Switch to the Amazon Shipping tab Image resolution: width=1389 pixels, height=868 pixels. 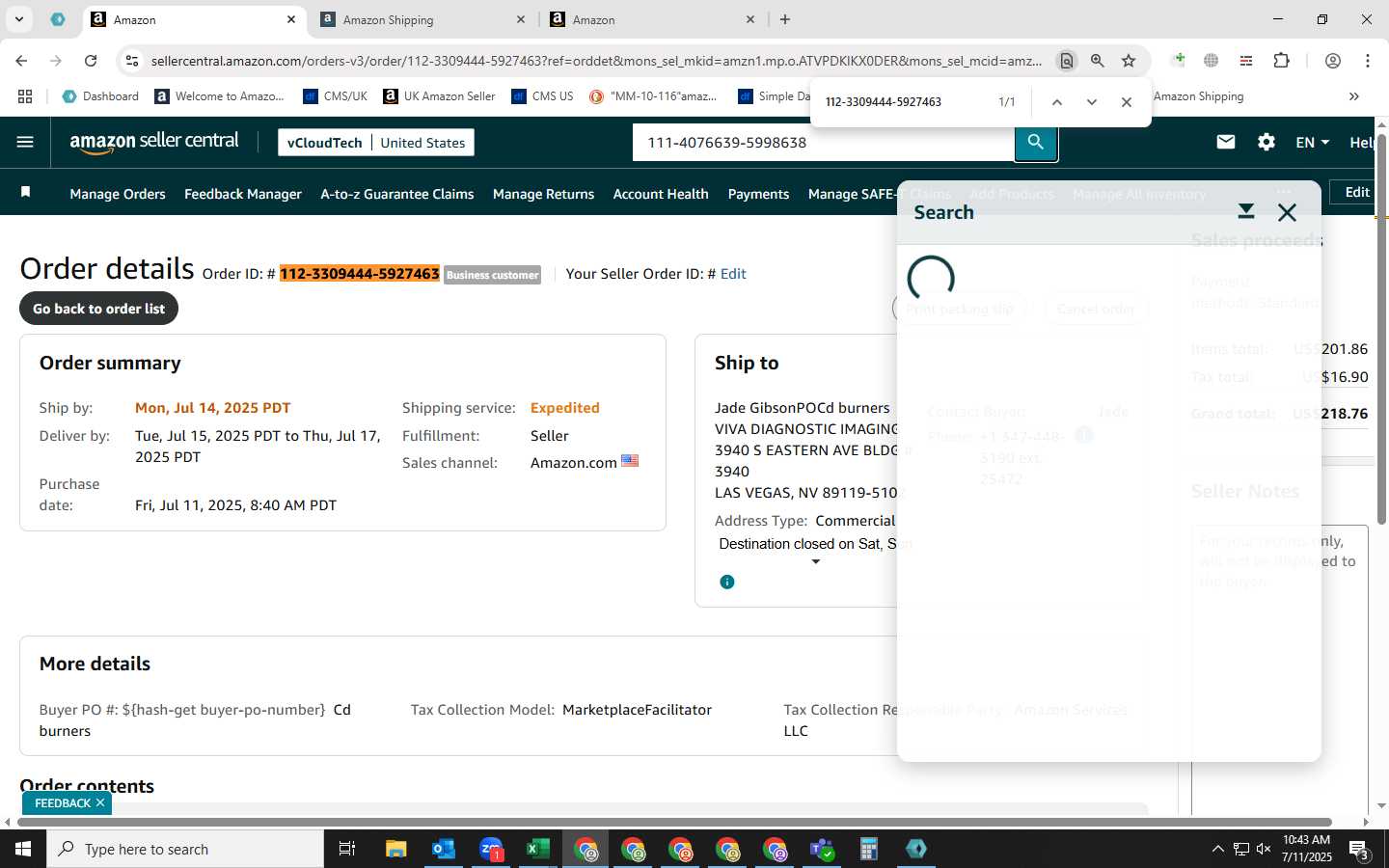(421, 19)
